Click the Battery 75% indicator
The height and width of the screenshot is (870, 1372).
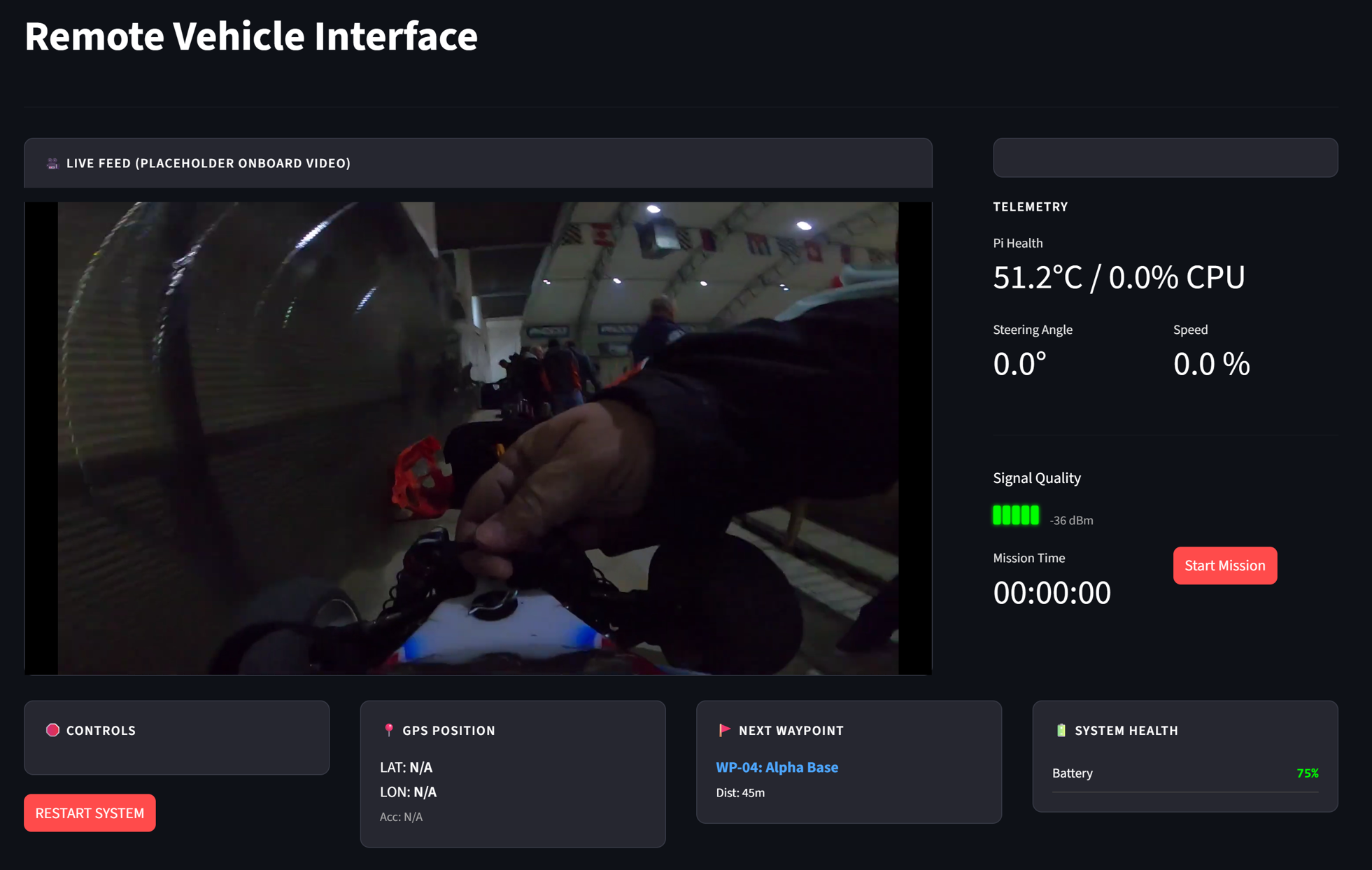pos(1307,773)
